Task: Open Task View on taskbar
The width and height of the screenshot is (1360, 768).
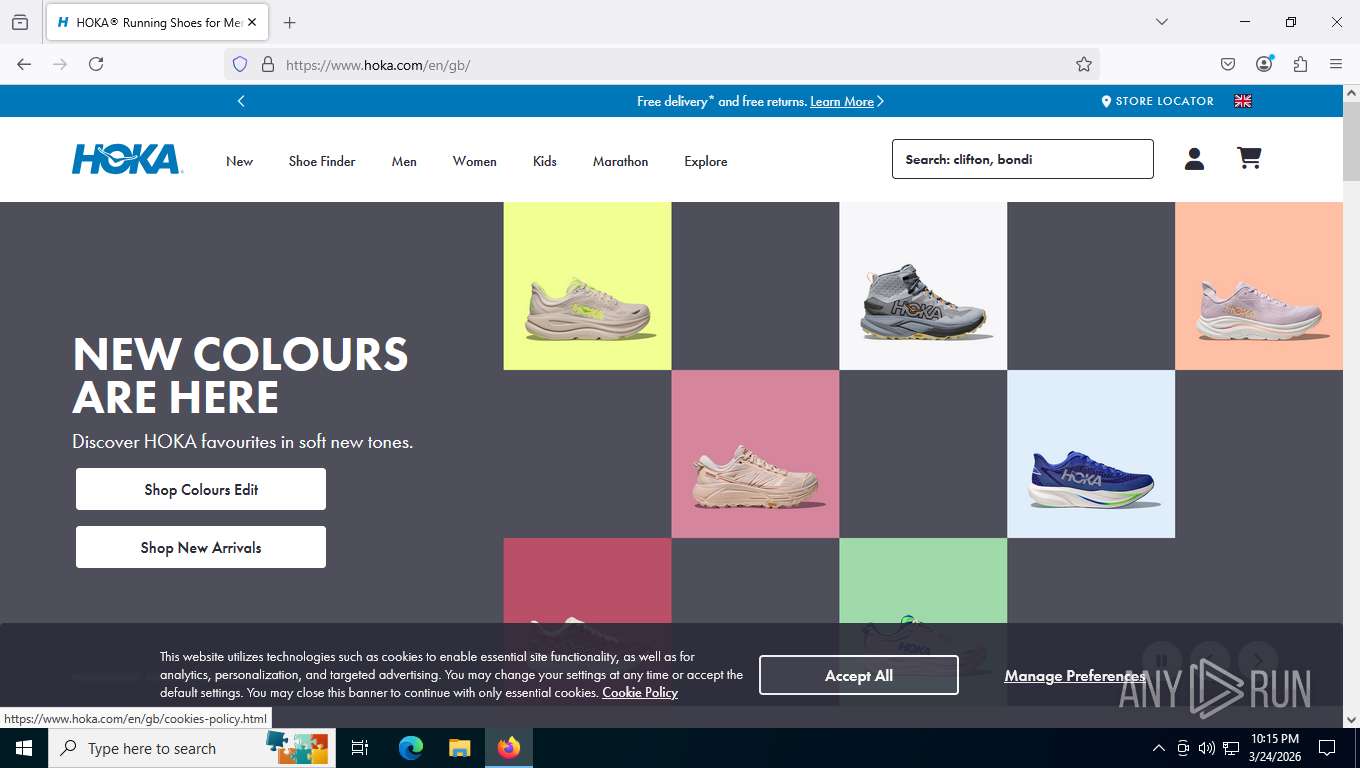Action: click(x=360, y=748)
